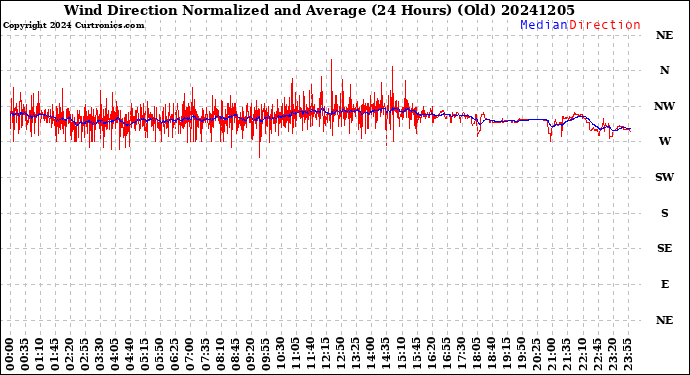Screen dimensions: 690x375
Task: Click the bottom 'NE' axis label
Action: 664,320
